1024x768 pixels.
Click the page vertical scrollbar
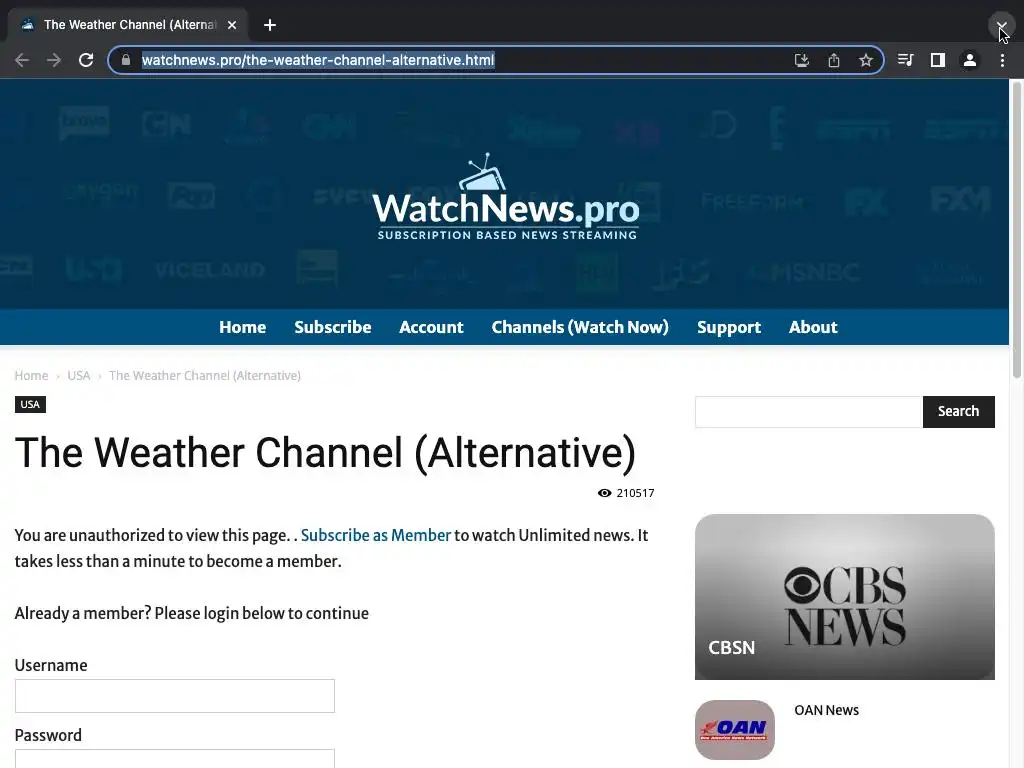(x=1017, y=229)
